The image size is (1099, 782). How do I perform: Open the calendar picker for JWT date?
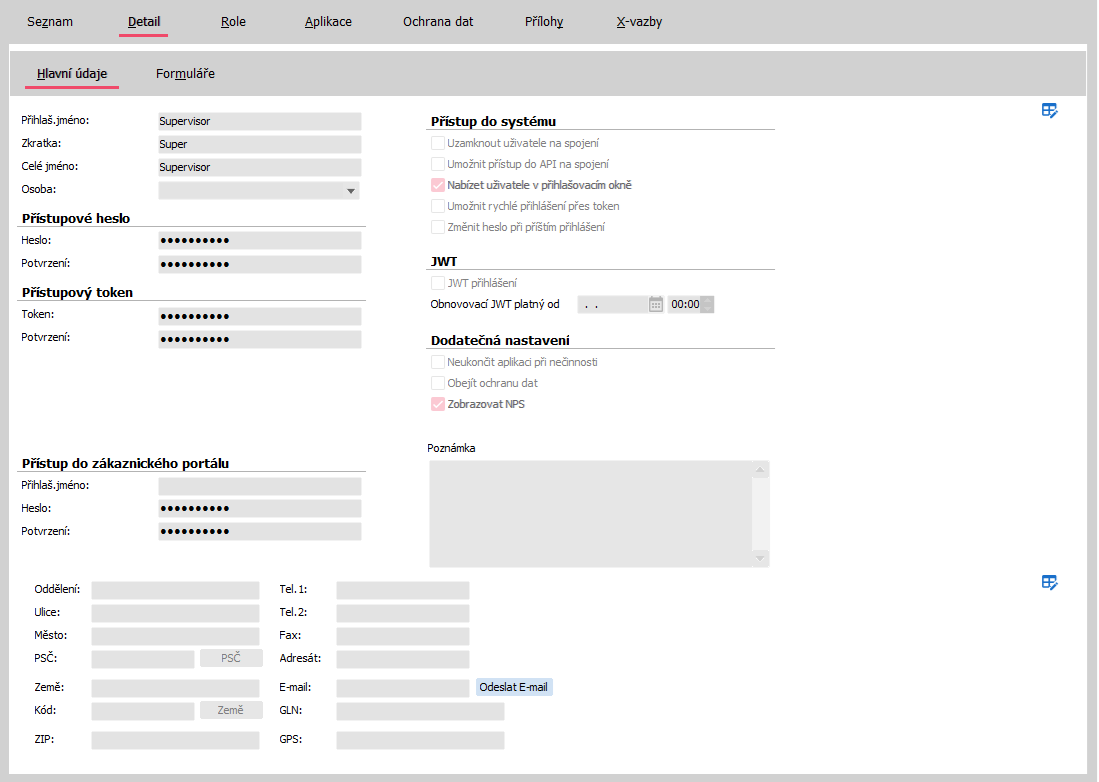click(x=656, y=304)
